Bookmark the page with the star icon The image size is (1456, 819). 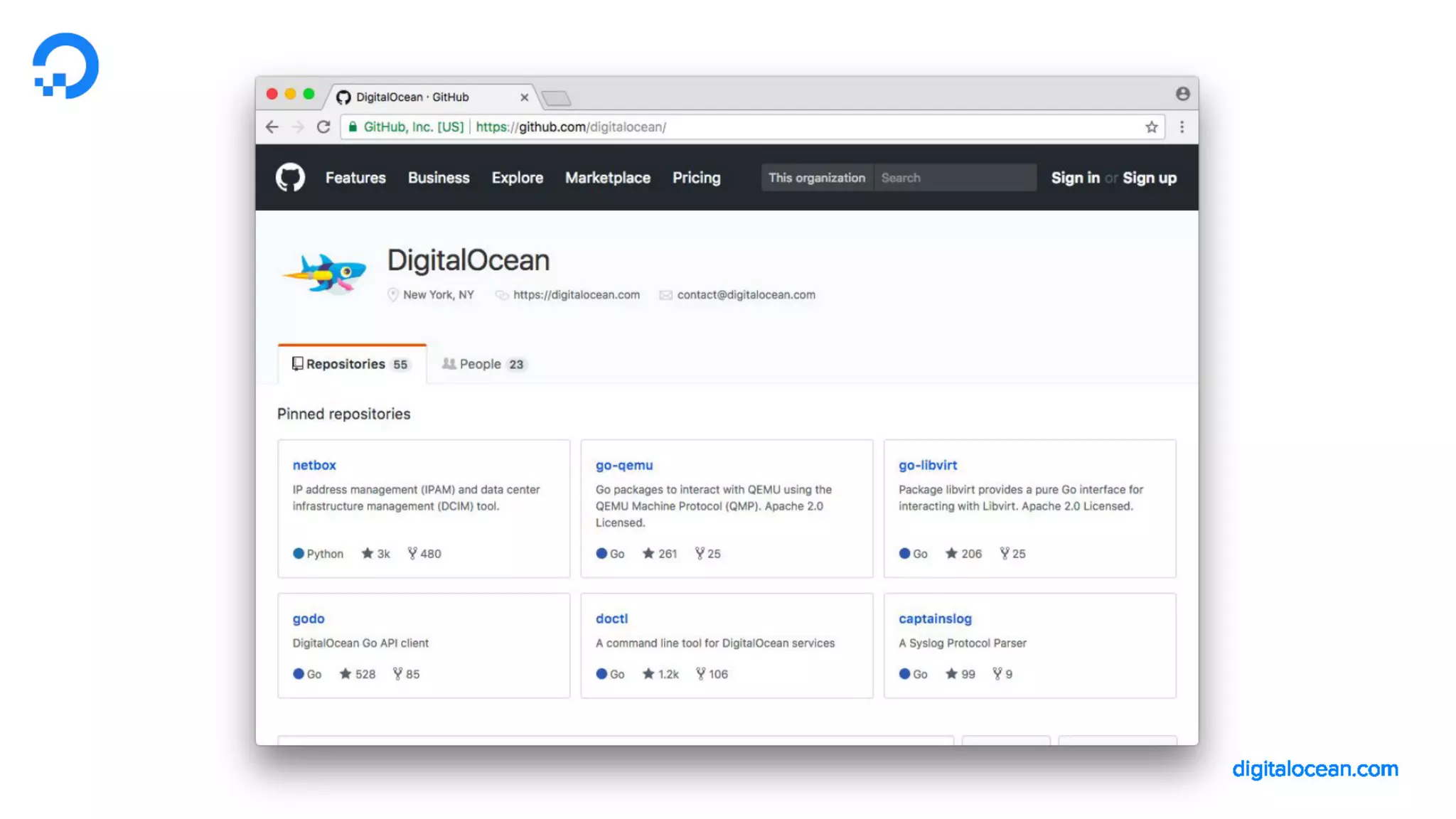1152,127
